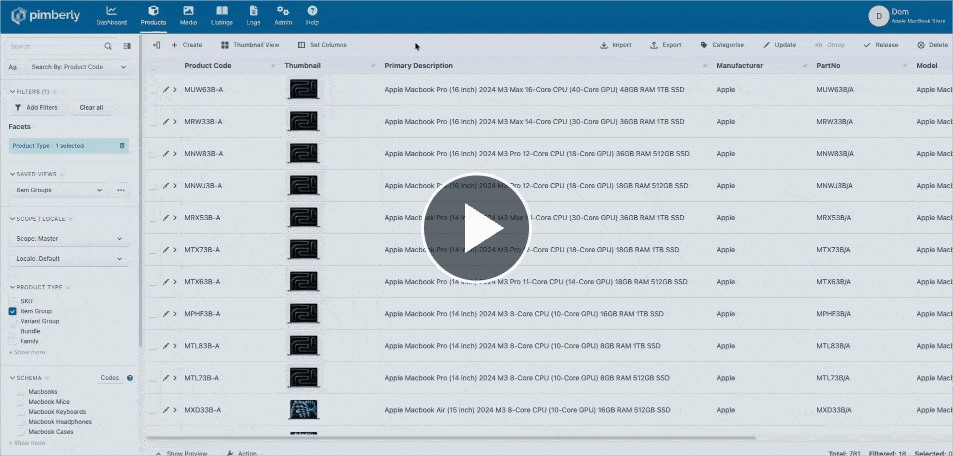Toggle schema Codes button

[109, 378]
